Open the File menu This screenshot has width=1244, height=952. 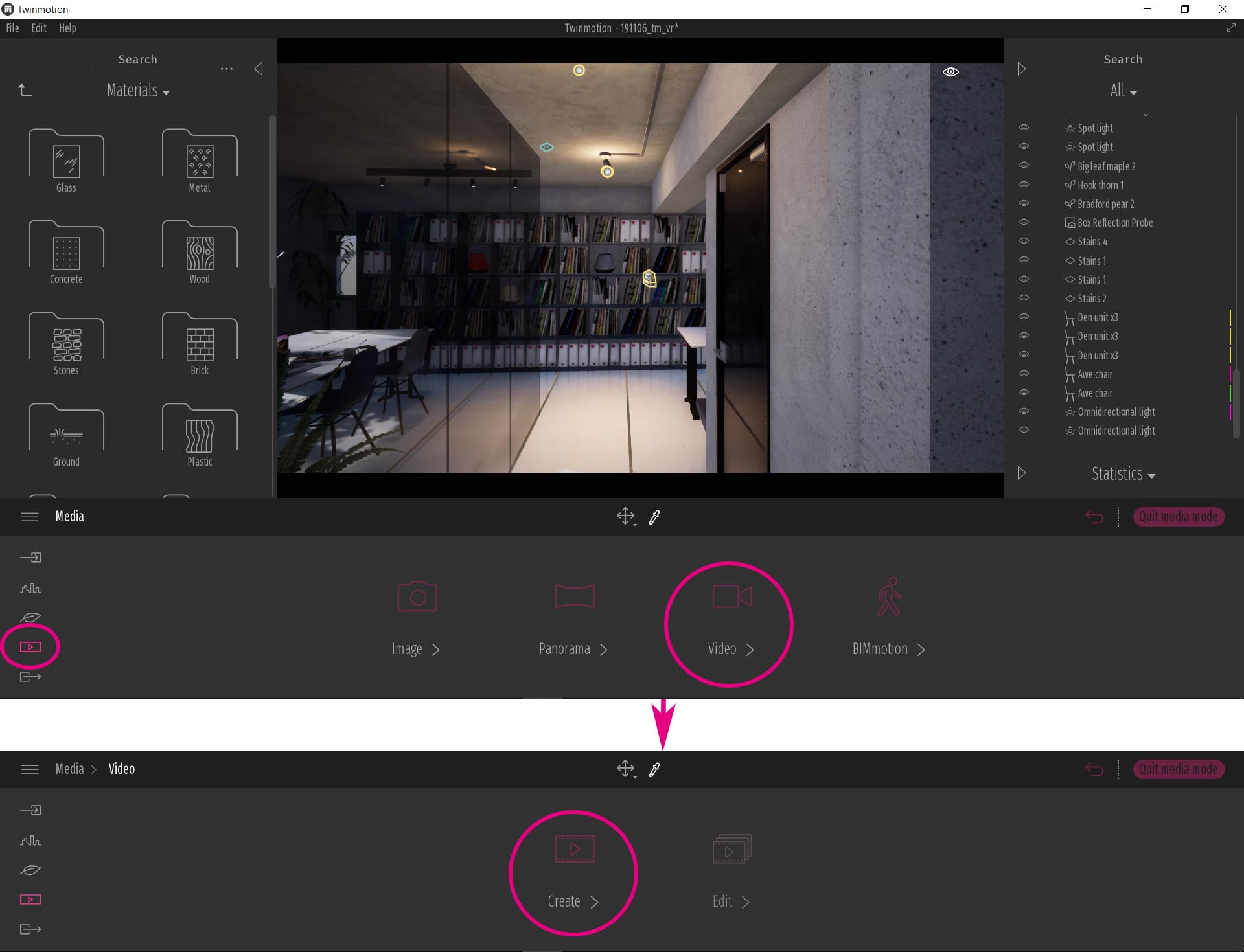12,28
